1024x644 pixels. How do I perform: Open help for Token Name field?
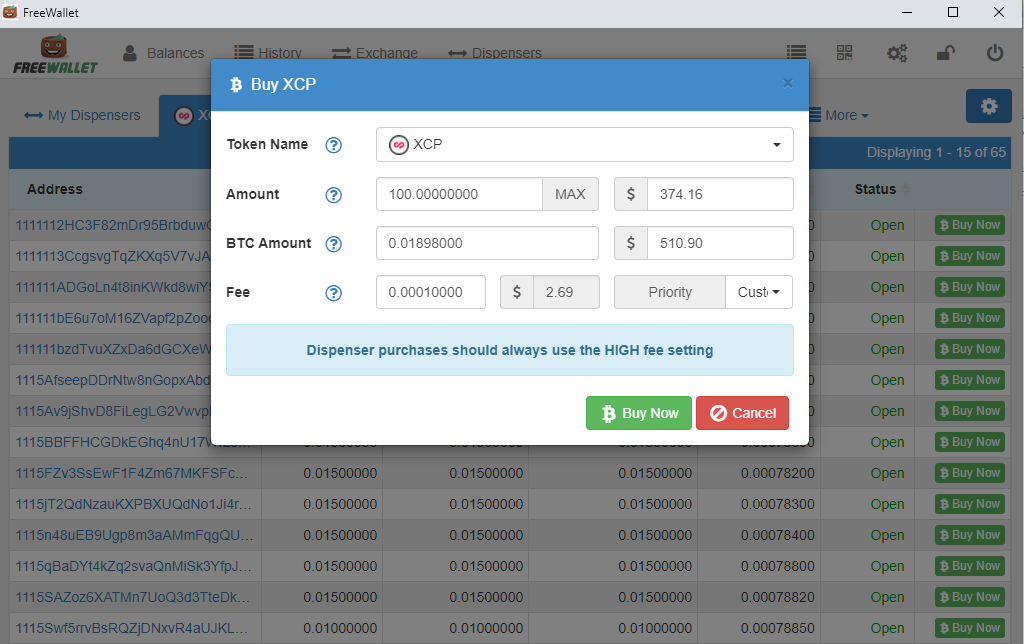(x=334, y=145)
